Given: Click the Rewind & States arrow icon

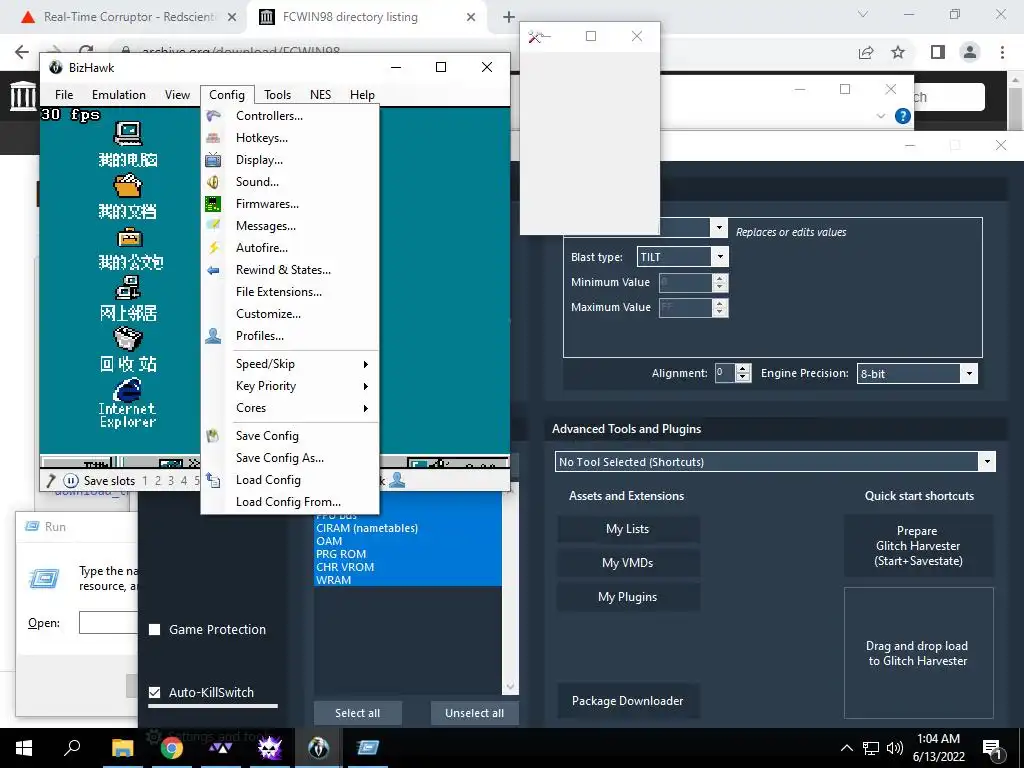Looking at the screenshot, I should point(213,270).
